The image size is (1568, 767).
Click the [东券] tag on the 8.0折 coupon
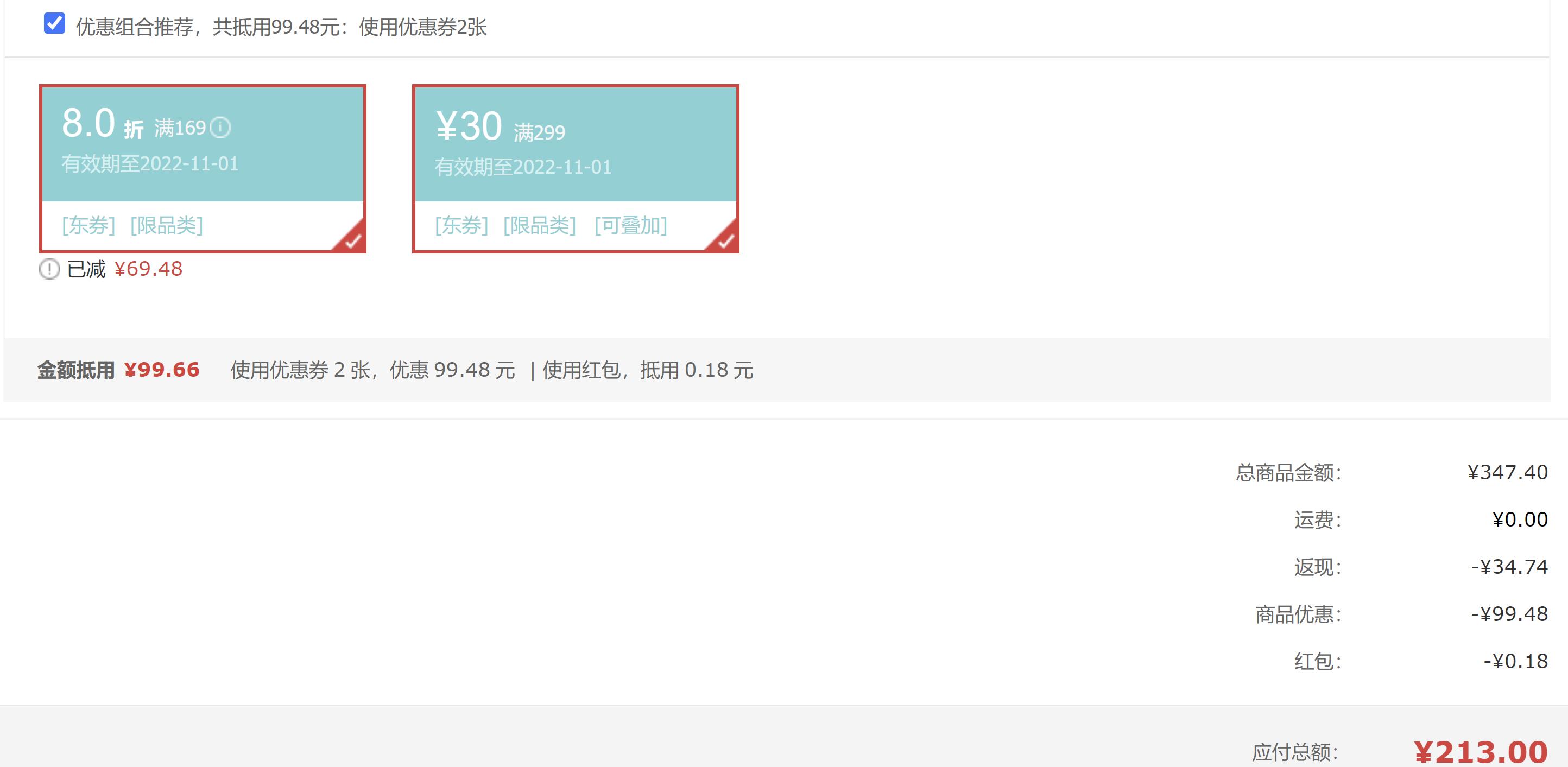click(x=88, y=226)
